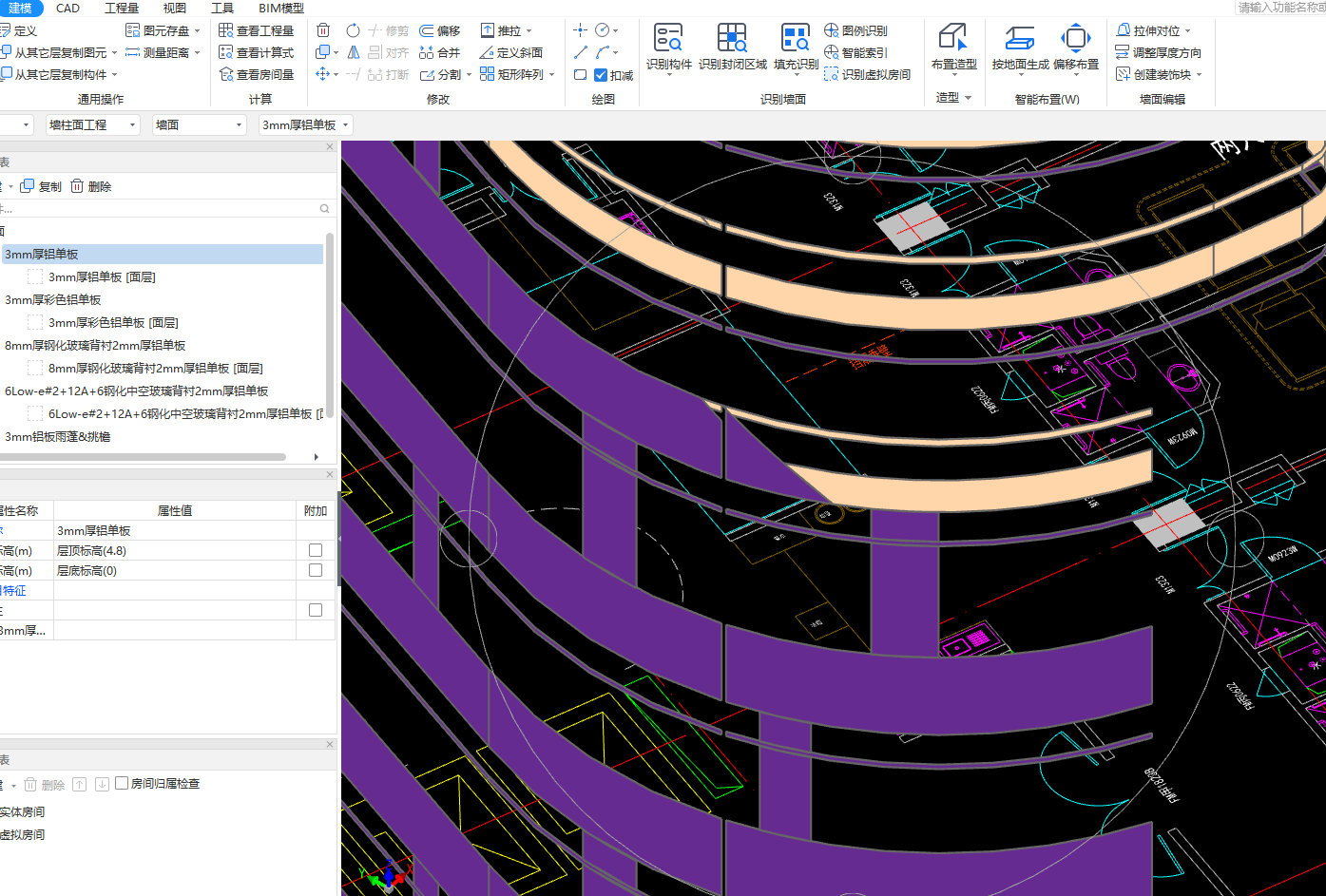Switch to the 工程量 ribbon tab

tap(121, 8)
